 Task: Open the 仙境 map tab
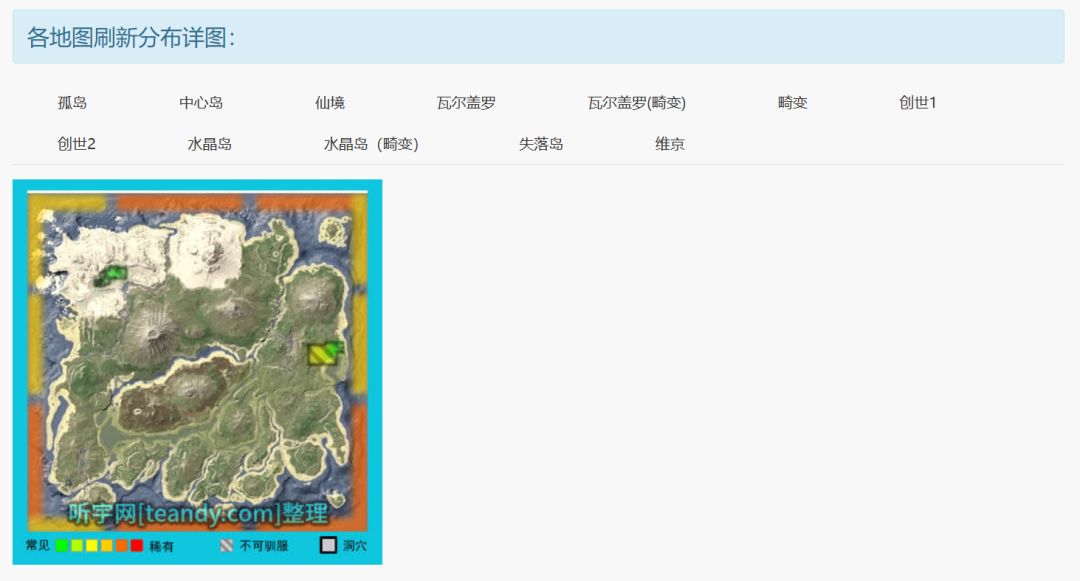[x=330, y=103]
